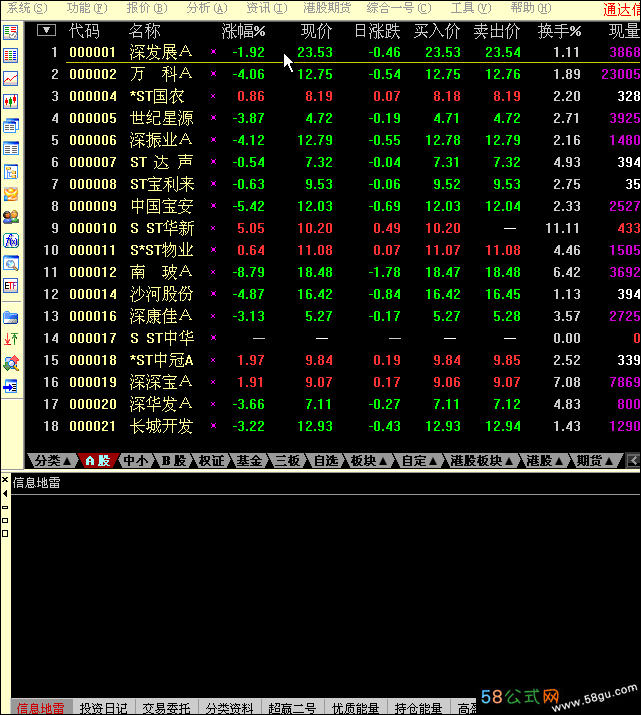Click the two-people users icon
641x715 pixels.
point(10,217)
